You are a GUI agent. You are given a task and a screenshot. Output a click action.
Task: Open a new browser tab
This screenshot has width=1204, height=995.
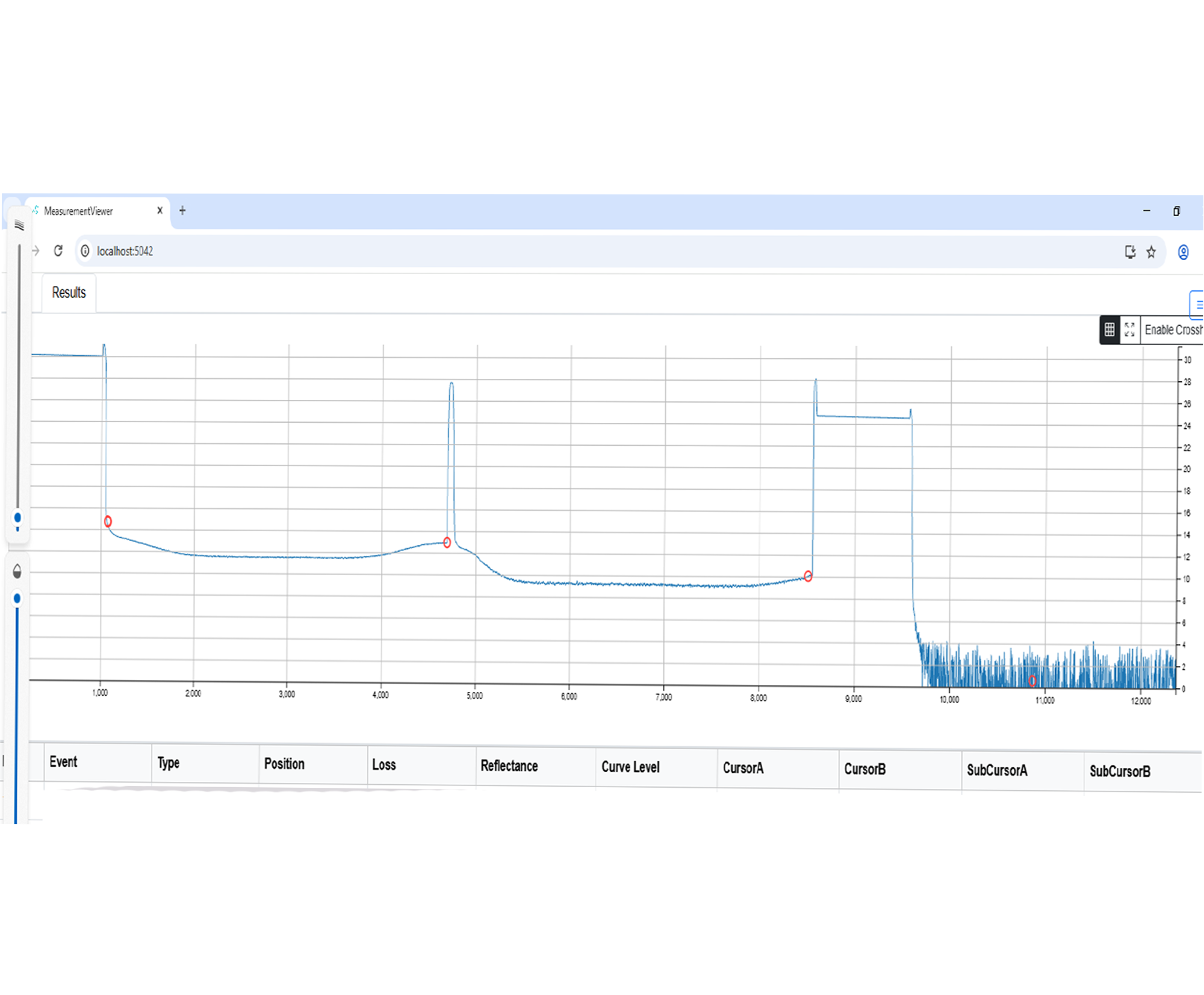(x=182, y=211)
